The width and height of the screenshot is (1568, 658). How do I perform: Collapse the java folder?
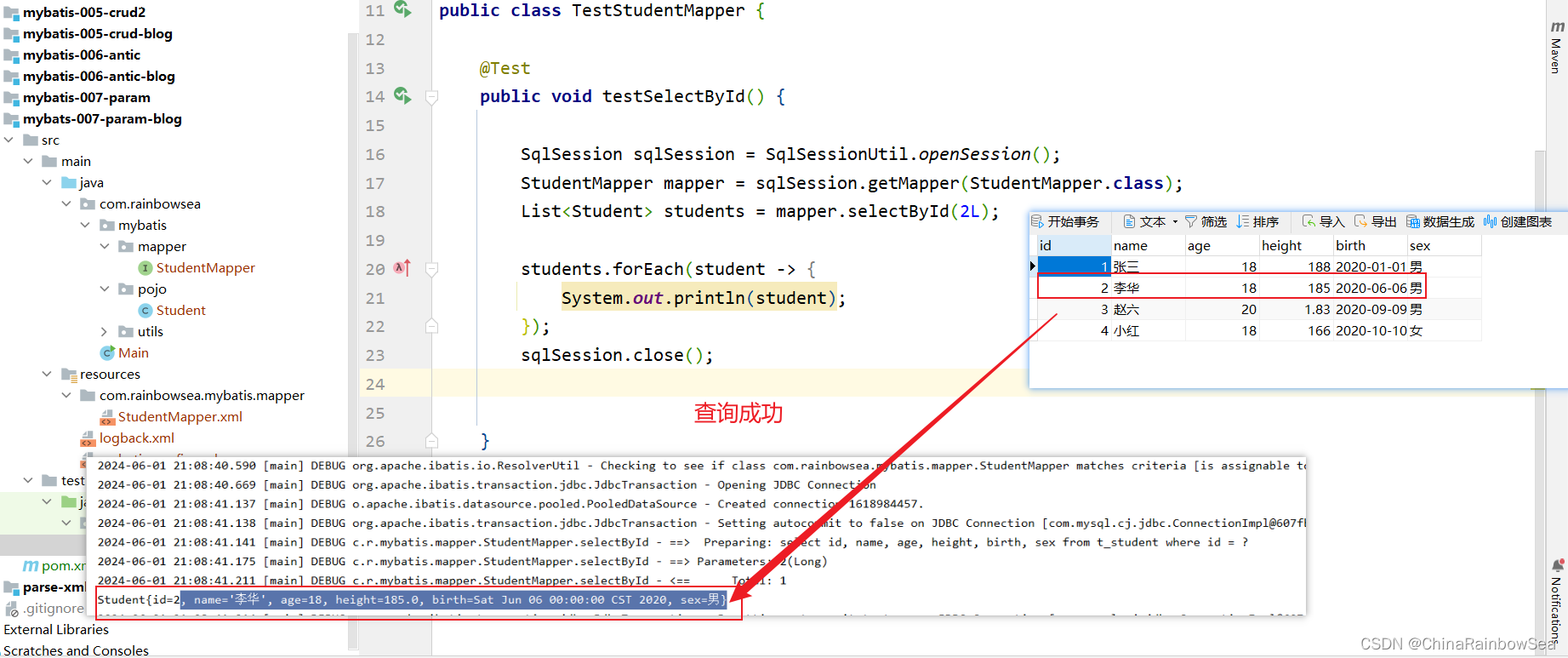point(47,182)
